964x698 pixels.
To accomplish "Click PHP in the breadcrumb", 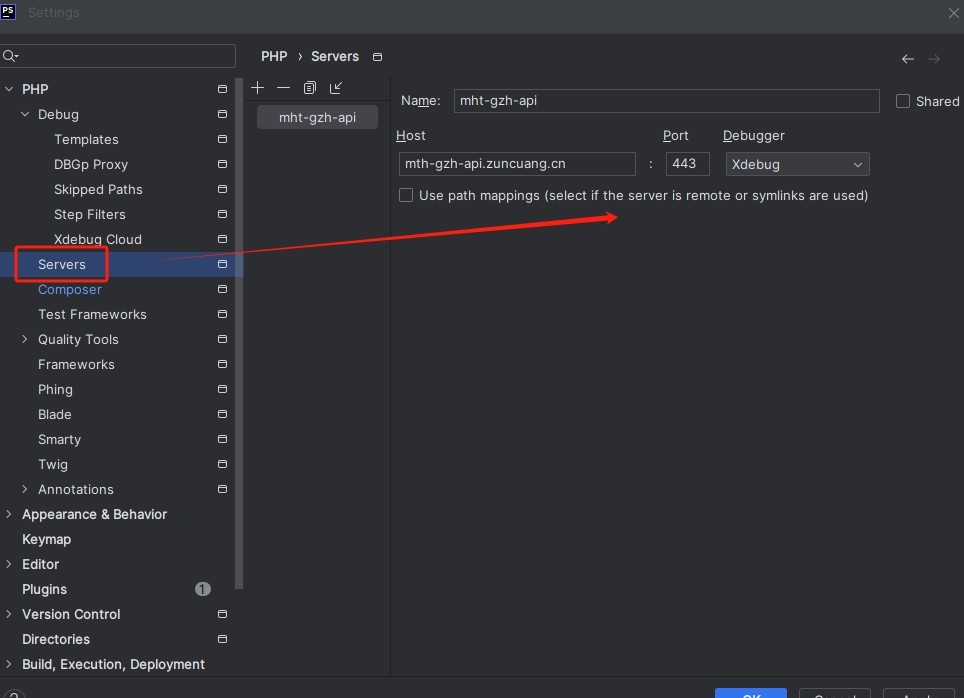I will click(x=274, y=57).
